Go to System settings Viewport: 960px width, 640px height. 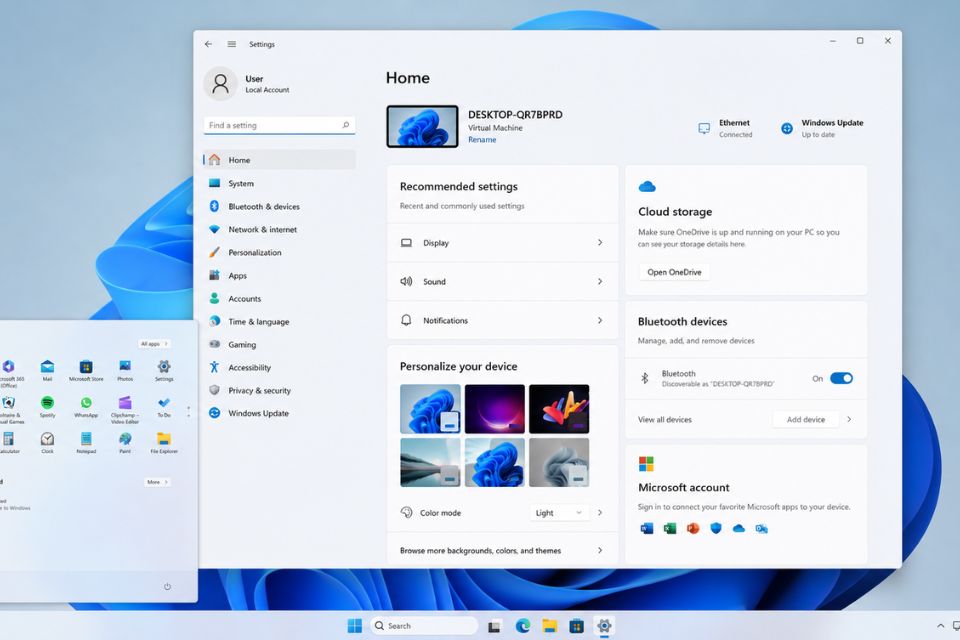click(x=279, y=183)
